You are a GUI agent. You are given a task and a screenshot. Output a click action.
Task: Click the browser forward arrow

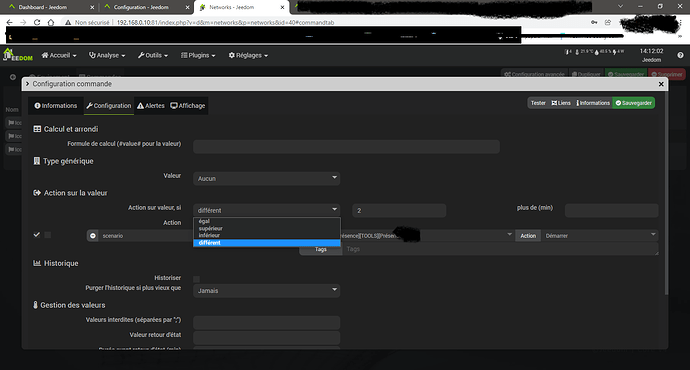tap(23, 22)
